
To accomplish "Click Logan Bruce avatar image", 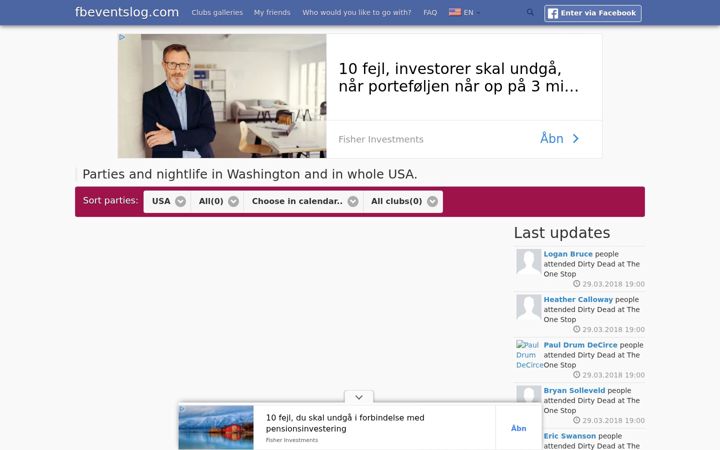I will [529, 262].
